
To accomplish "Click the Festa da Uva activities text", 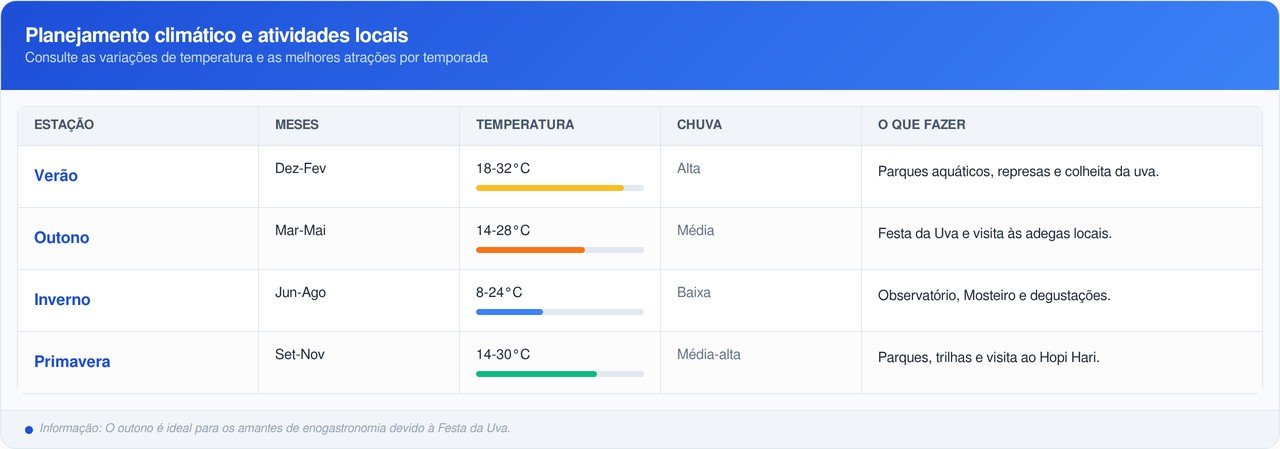I will (994, 234).
